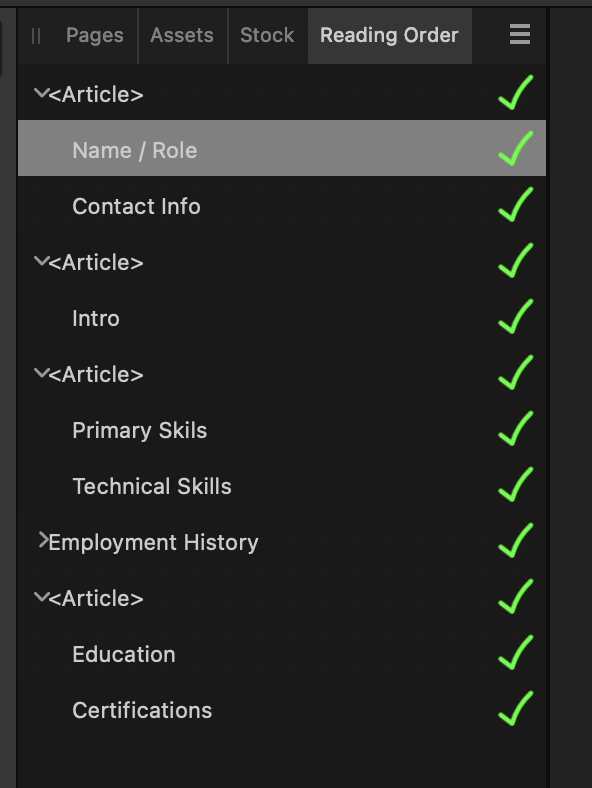Toggle the Certifications row checkmark
The width and height of the screenshot is (592, 788).
(516, 709)
